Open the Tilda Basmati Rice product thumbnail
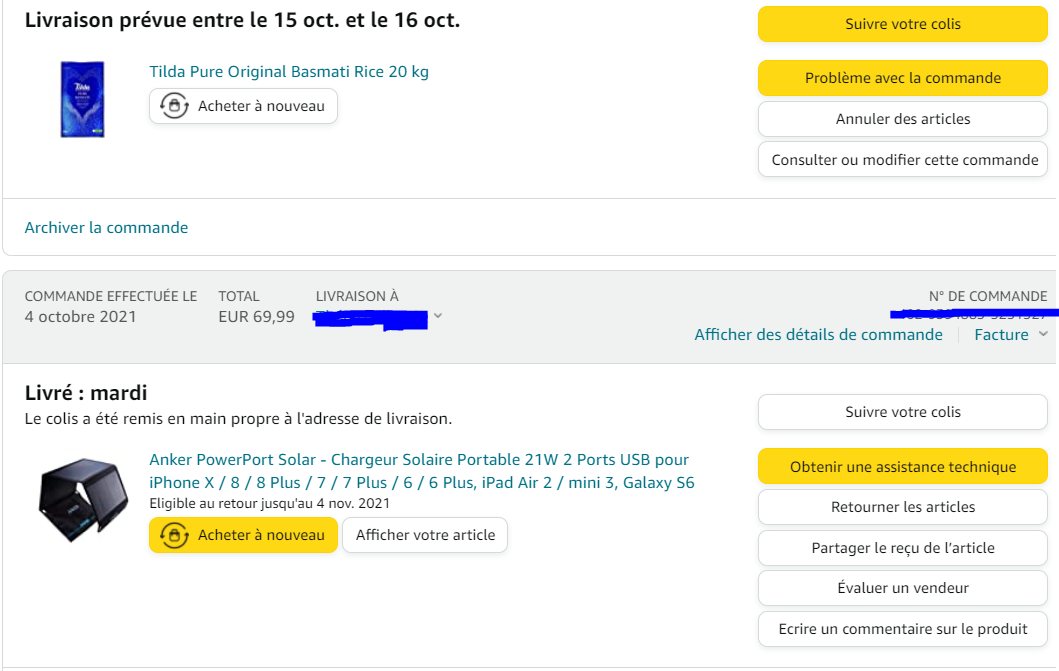Viewport: 1059px width, 671px height. pyautogui.click(x=82, y=98)
